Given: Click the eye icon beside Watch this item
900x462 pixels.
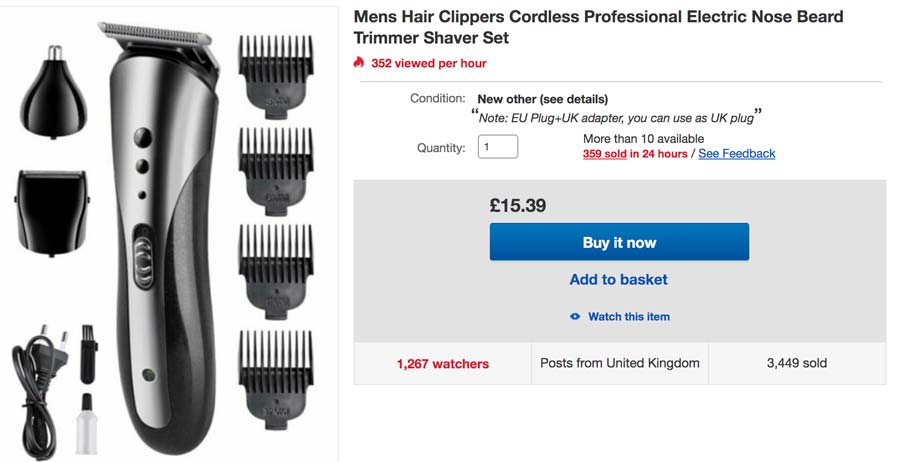Looking at the screenshot, I should point(575,317).
